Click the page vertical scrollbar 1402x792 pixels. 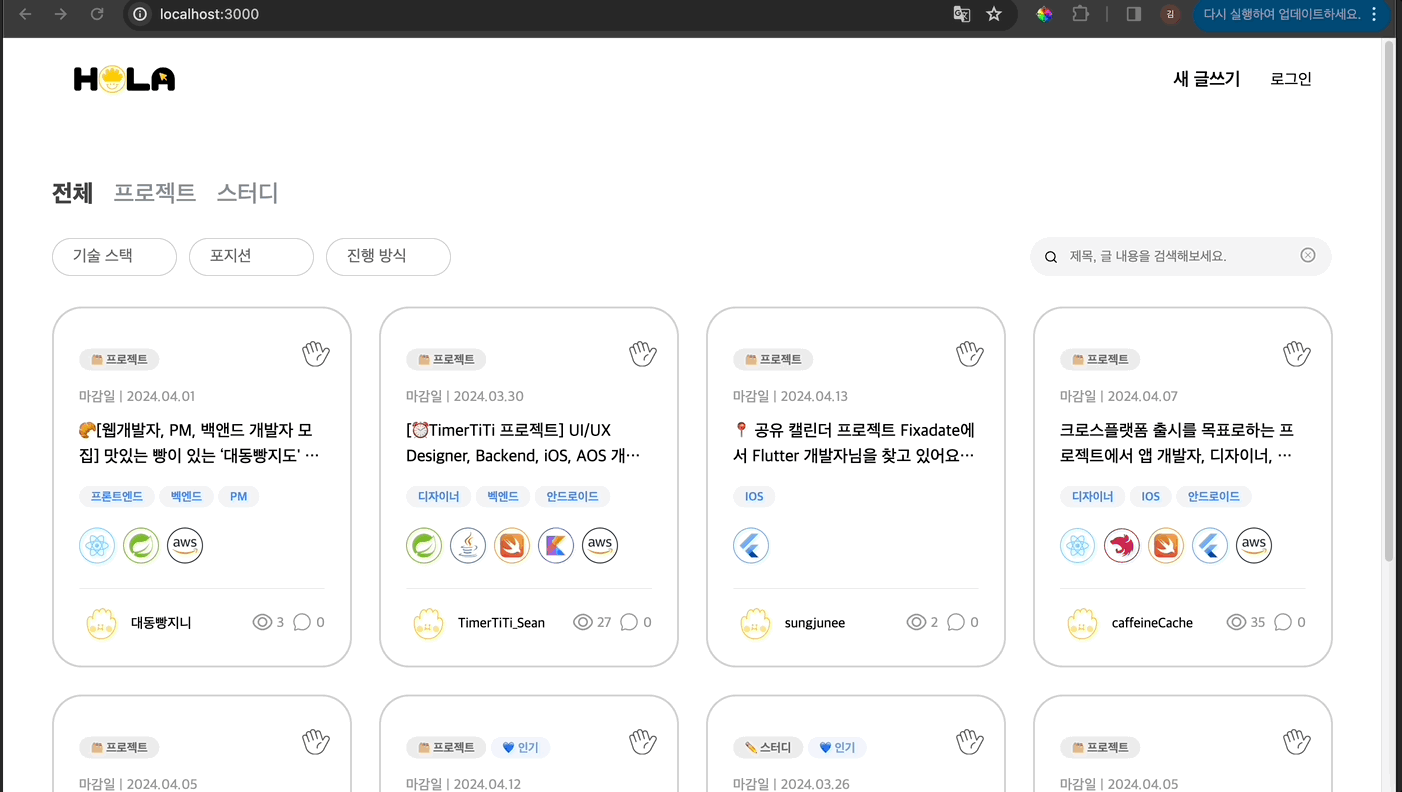1388,300
